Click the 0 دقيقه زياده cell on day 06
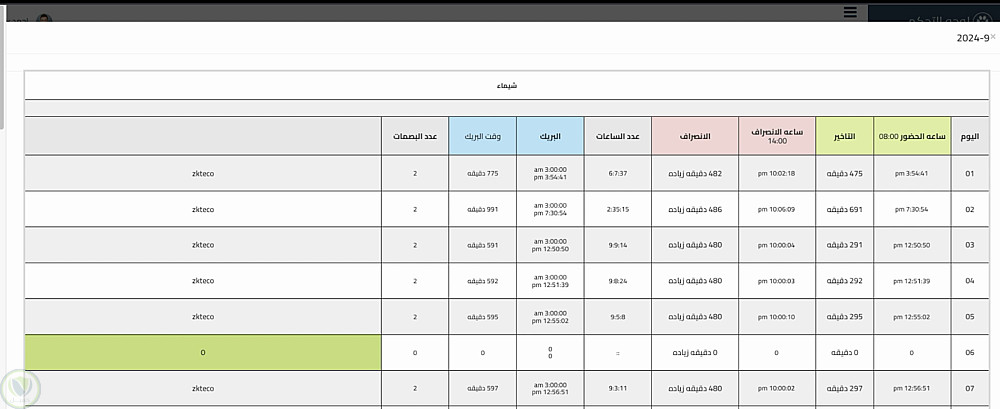Viewport: 1000px width, 409px height. [x=695, y=352]
